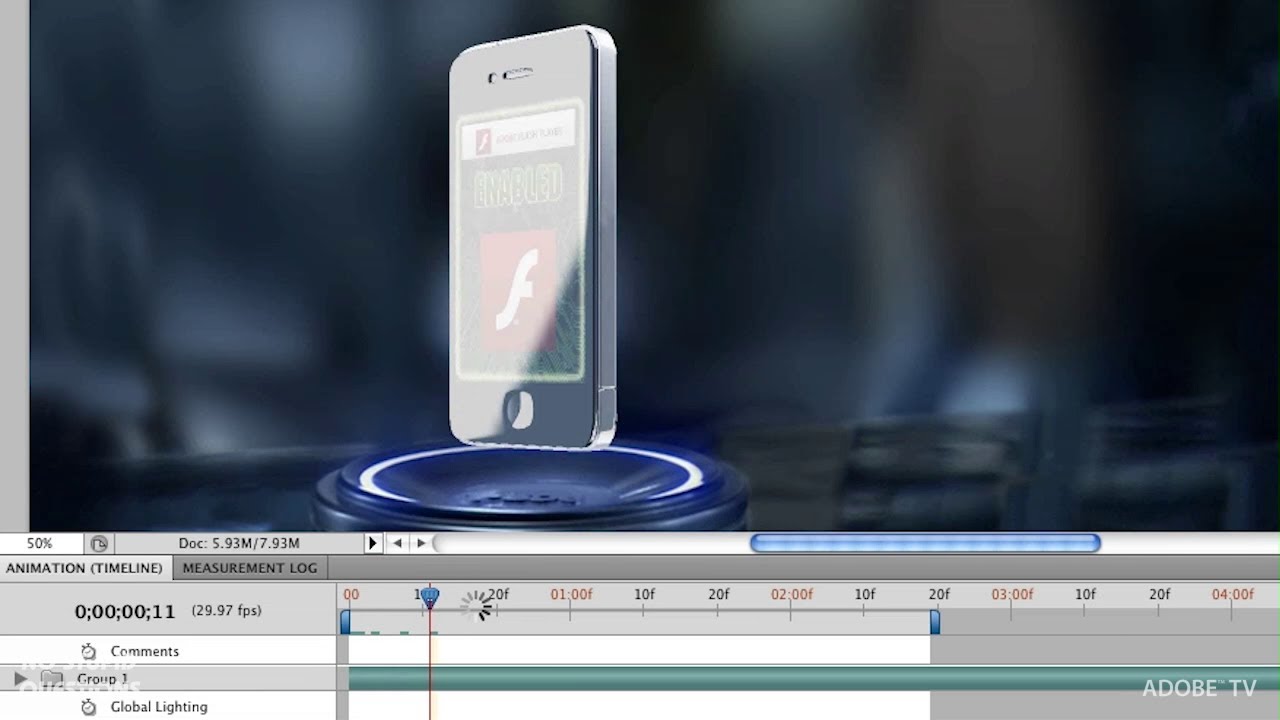Select the Comments track label
1280x720 pixels.
tap(145, 651)
